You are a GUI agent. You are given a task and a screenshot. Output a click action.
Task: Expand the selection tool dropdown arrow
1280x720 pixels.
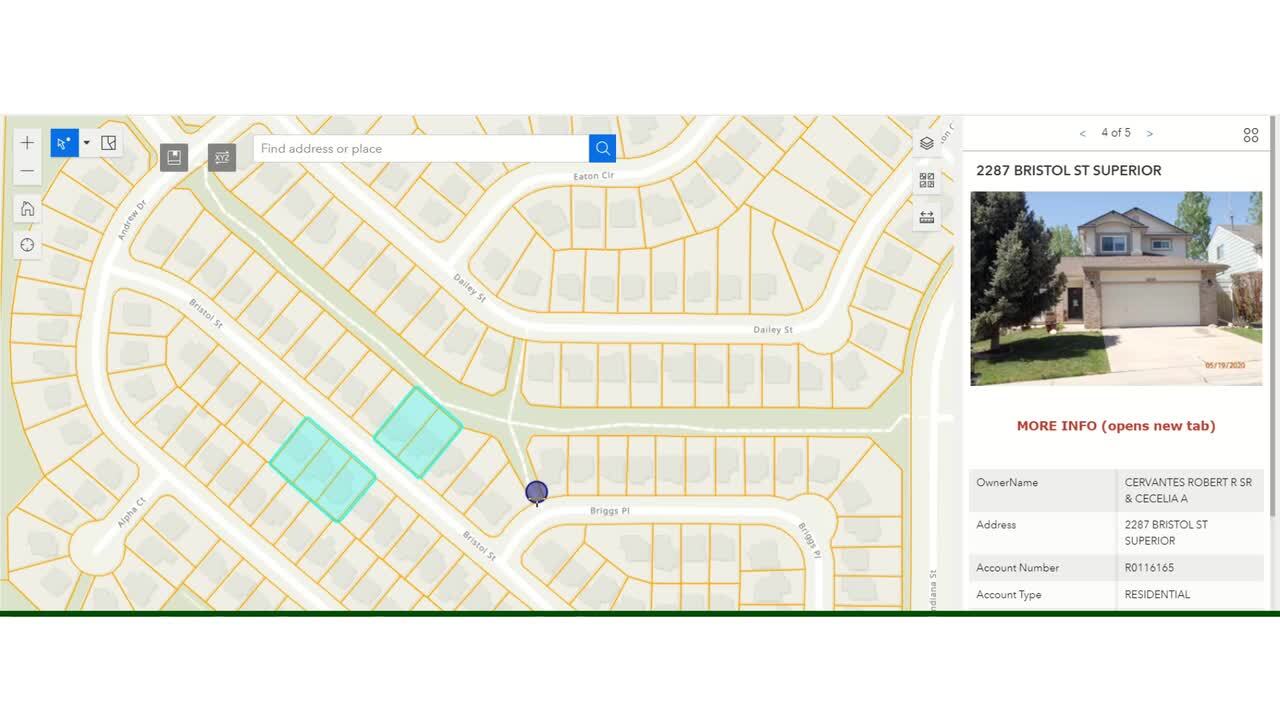pos(86,143)
